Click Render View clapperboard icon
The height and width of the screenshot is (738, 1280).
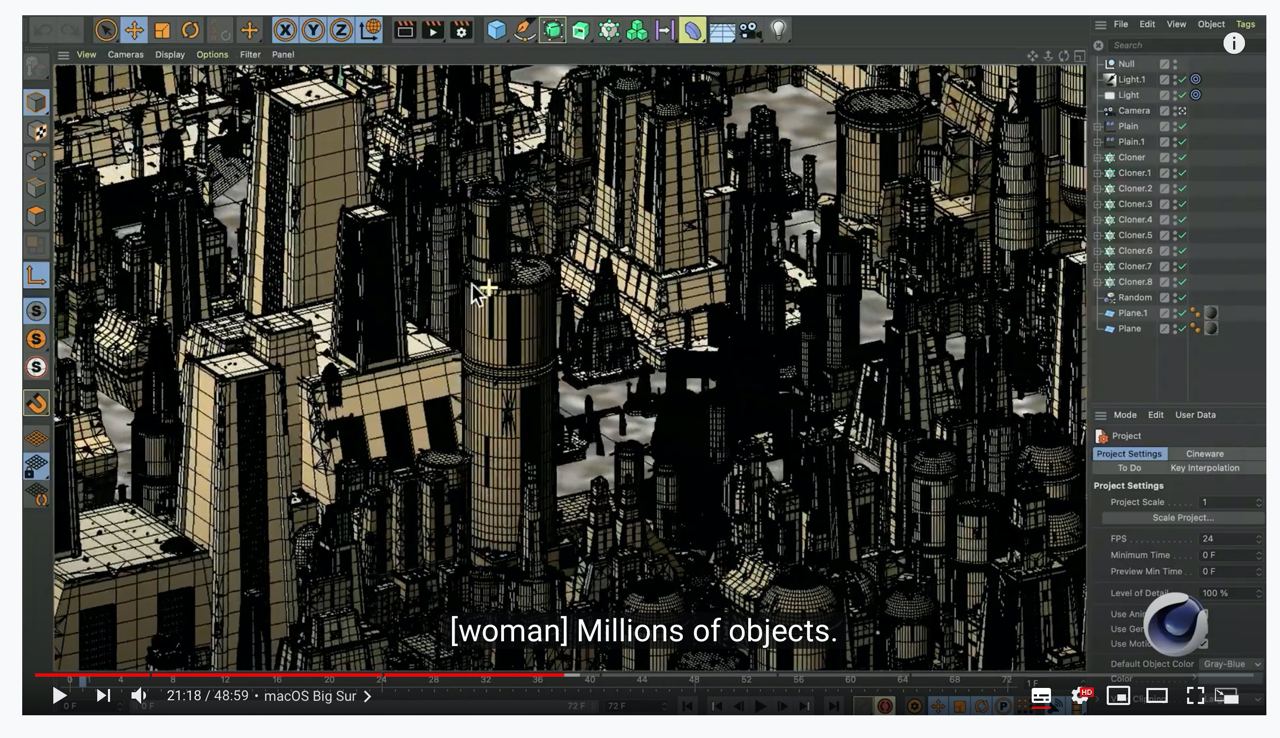point(405,30)
